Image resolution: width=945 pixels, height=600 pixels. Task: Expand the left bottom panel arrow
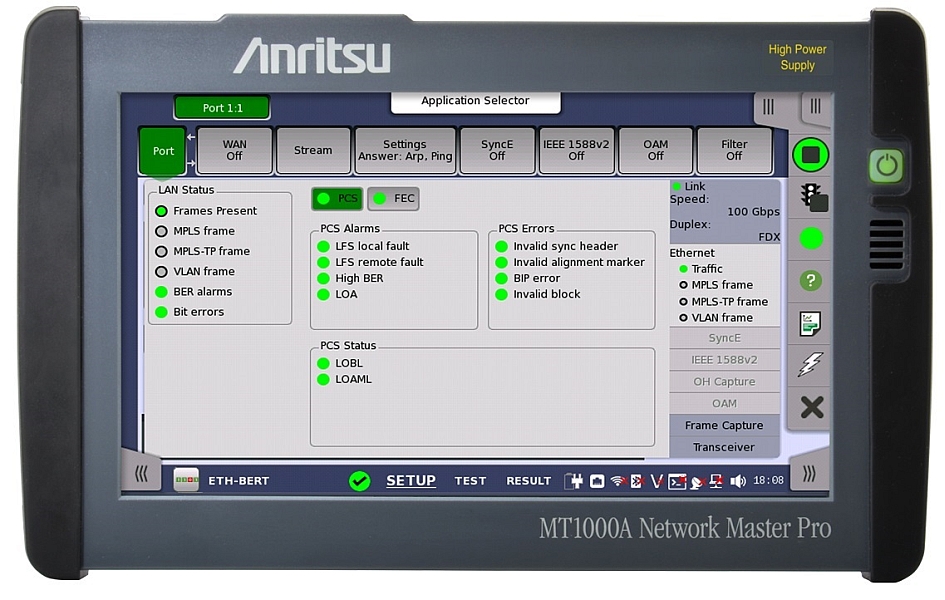pos(141,474)
